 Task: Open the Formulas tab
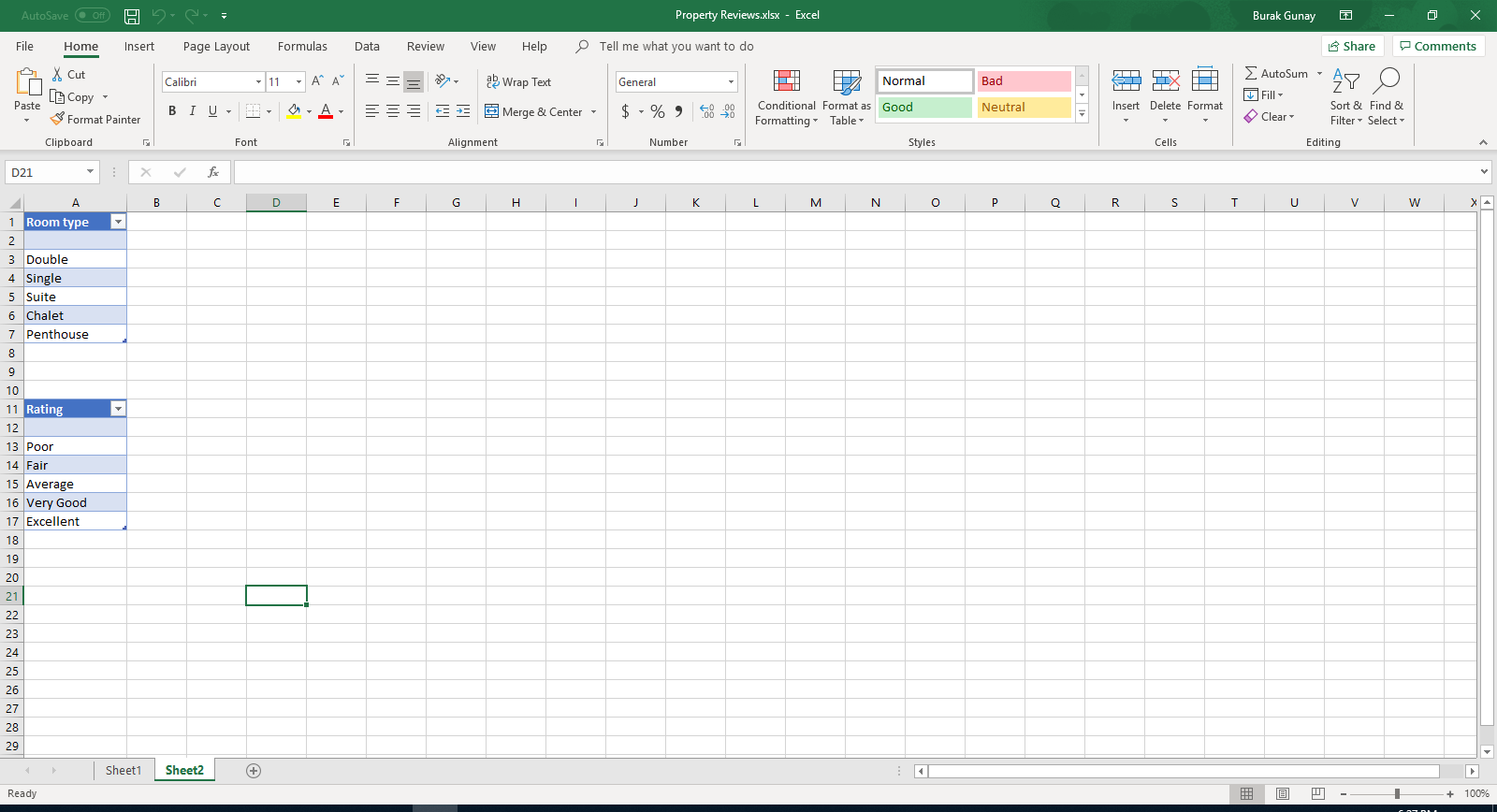coord(302,46)
